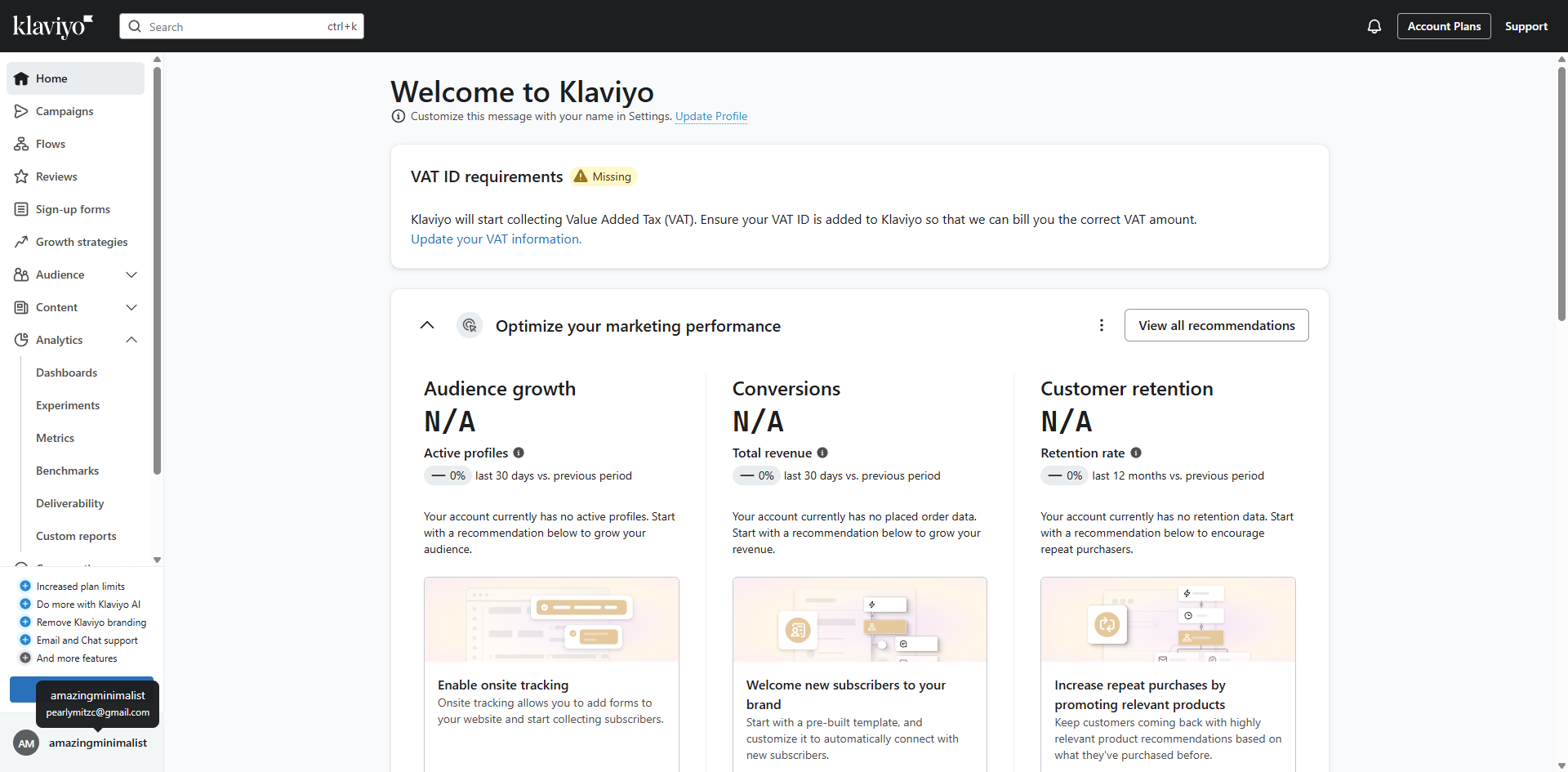Viewport: 1568px width, 772px height.
Task: Click the Klaviyo logo
Action: point(53,26)
